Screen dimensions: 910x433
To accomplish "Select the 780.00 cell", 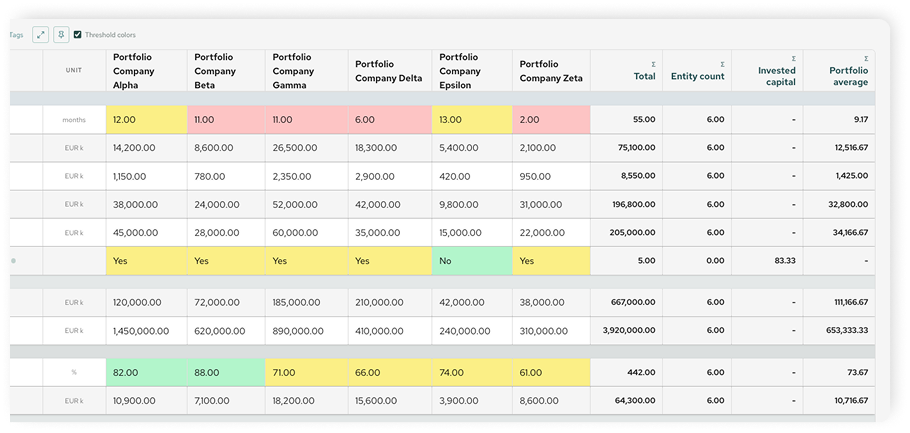I will click(x=226, y=176).
